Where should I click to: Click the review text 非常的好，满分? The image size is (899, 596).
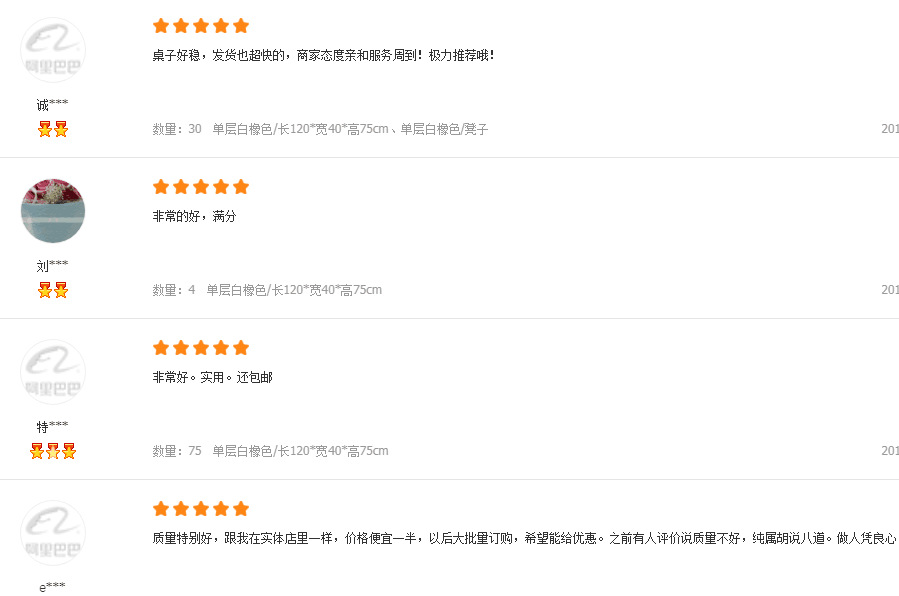[194, 216]
